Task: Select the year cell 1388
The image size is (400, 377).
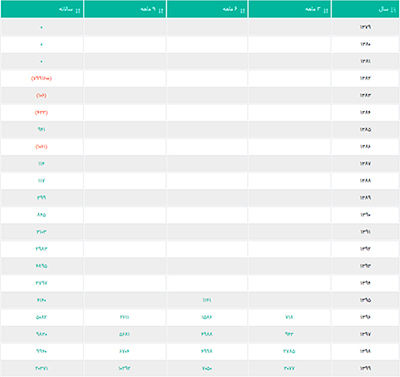Action: (365, 181)
